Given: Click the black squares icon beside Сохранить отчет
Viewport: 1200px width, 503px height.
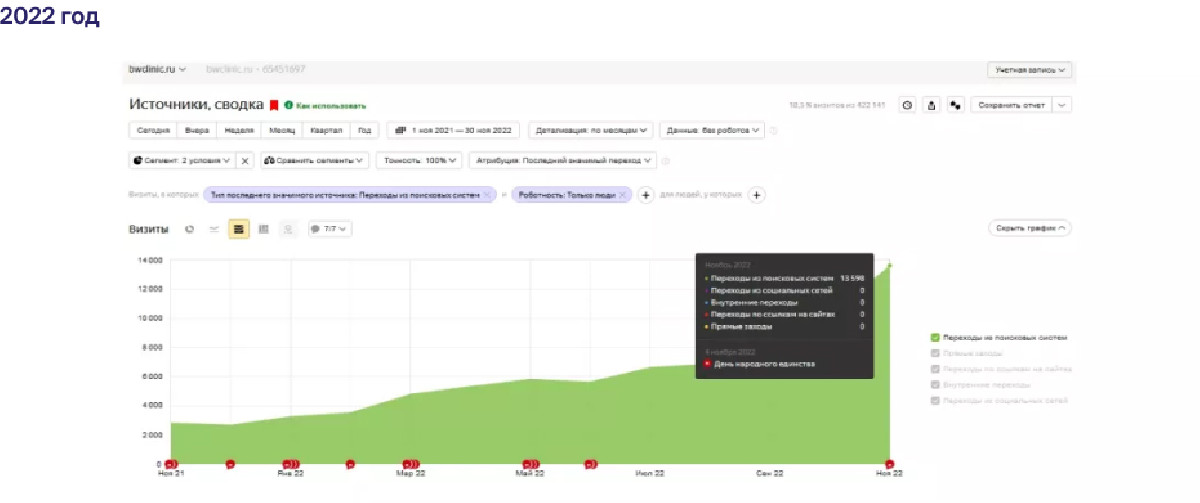Looking at the screenshot, I should (x=956, y=104).
